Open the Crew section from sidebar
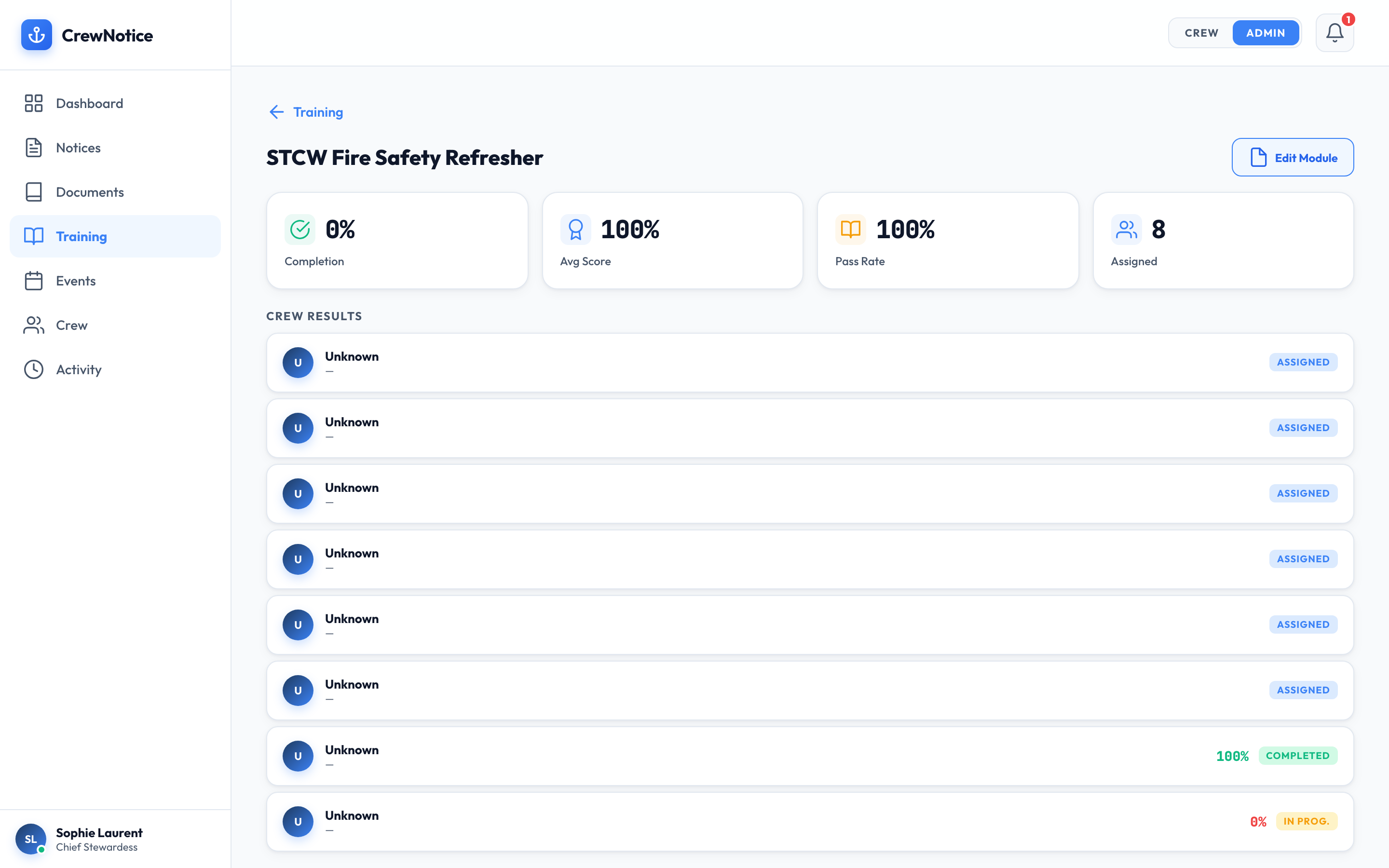The height and width of the screenshot is (868, 1389). click(x=33, y=325)
